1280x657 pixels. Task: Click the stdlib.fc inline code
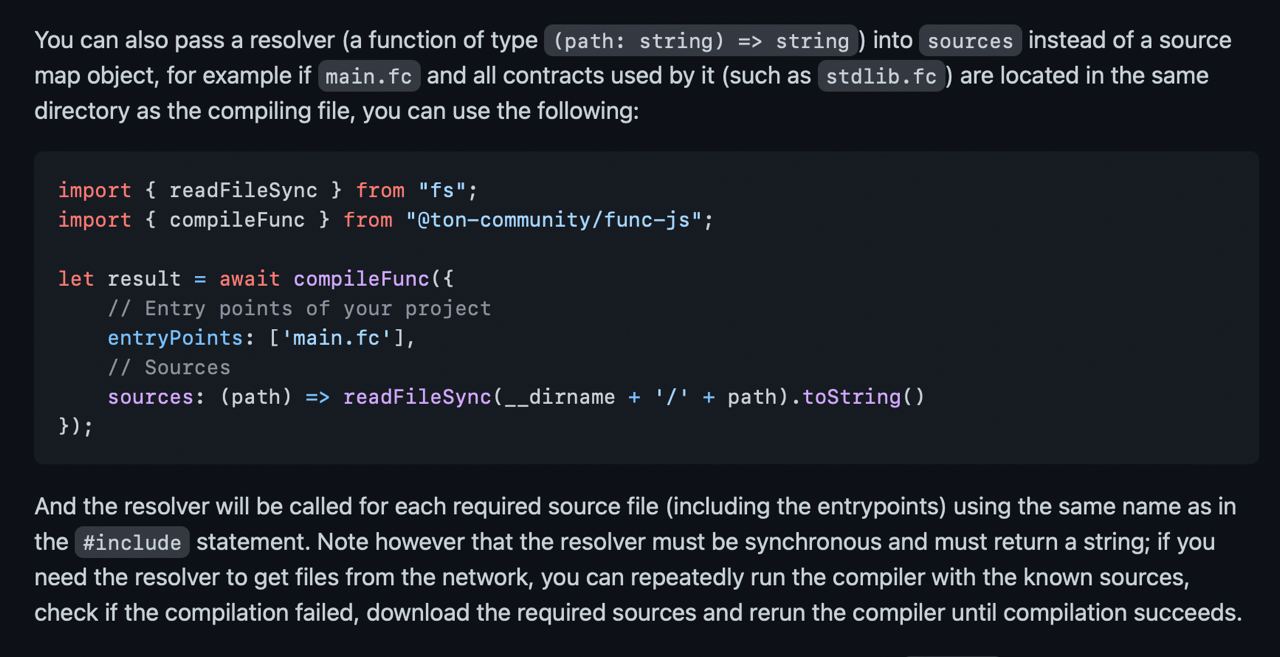click(881, 76)
